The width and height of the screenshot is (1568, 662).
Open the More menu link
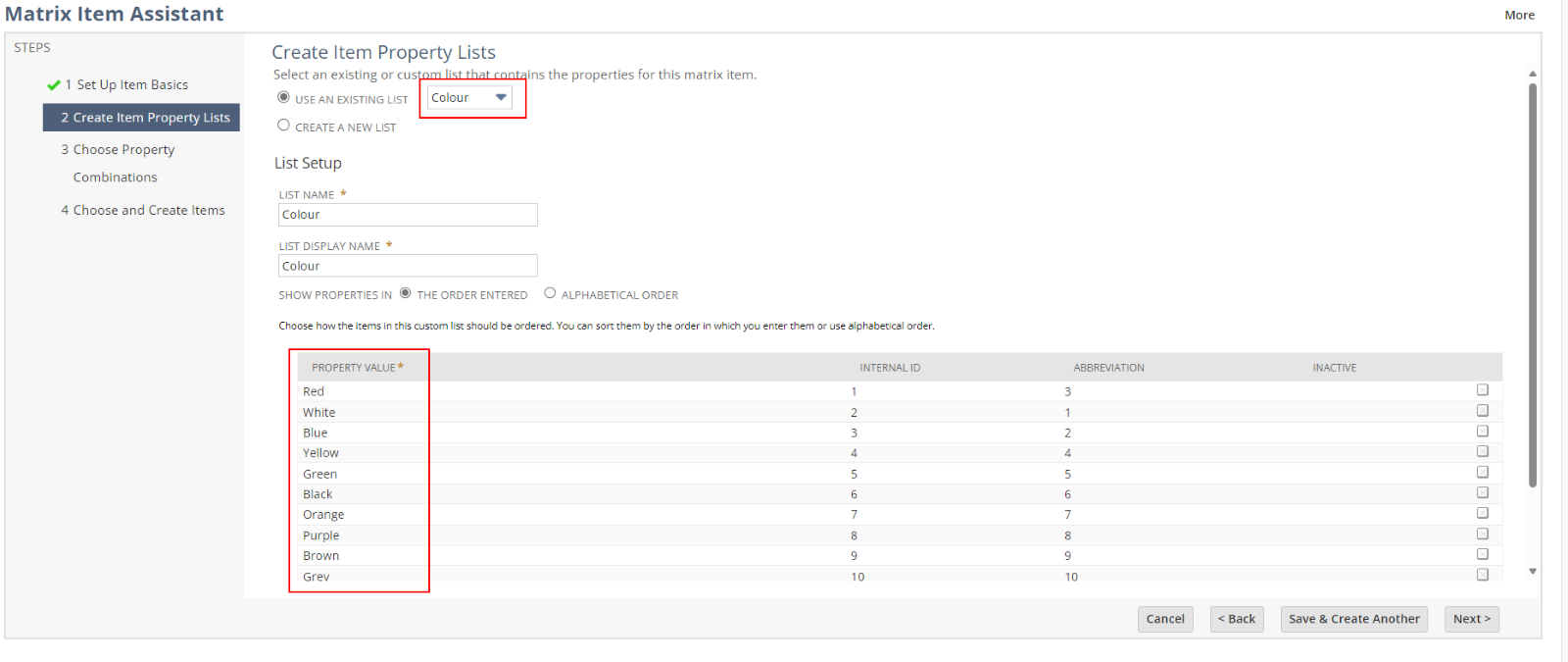1519,15
